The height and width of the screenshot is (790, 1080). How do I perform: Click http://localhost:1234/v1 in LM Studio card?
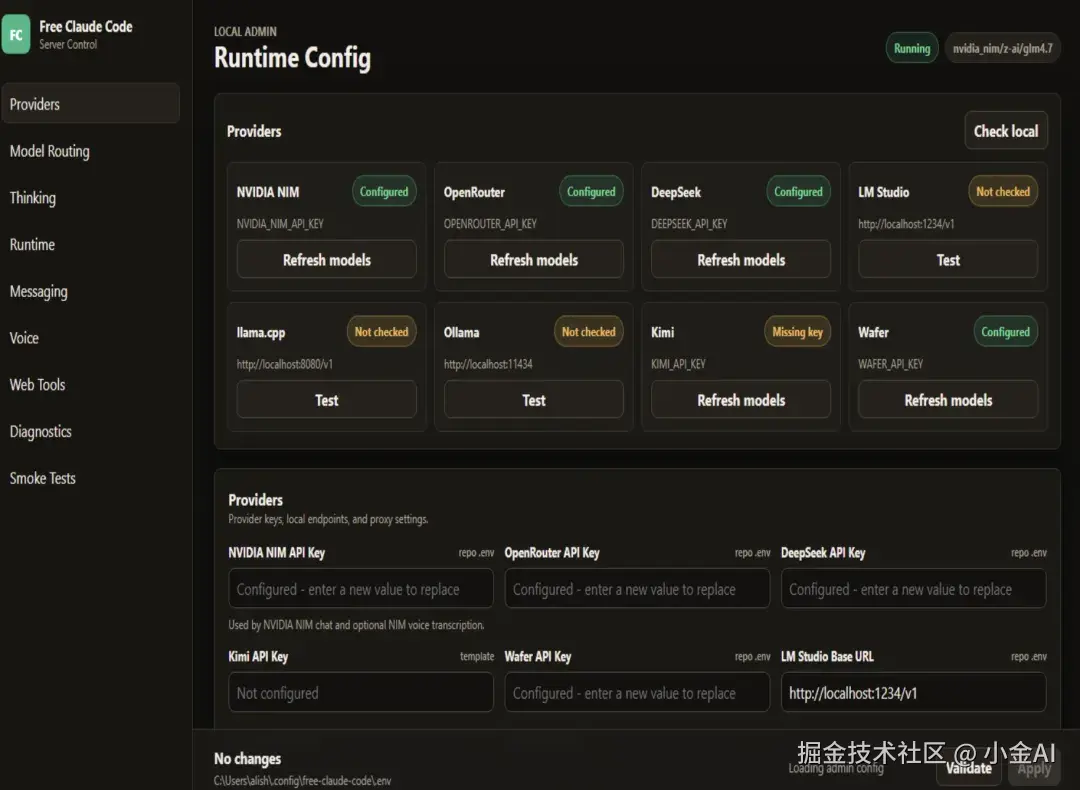[x=906, y=224]
